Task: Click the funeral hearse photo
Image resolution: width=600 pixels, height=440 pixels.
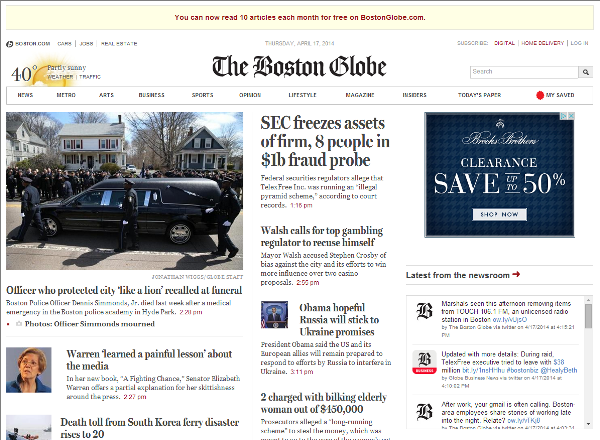Action: [x=124, y=191]
